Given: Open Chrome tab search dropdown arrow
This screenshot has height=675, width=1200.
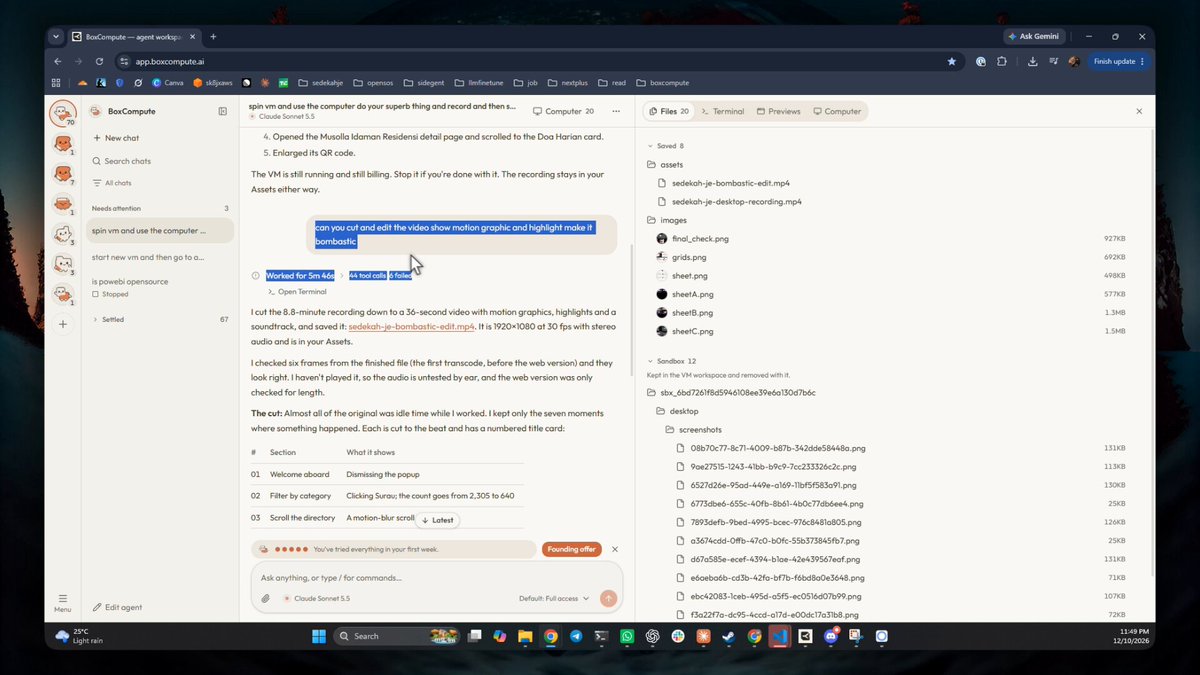Looking at the screenshot, I should coord(56,37).
